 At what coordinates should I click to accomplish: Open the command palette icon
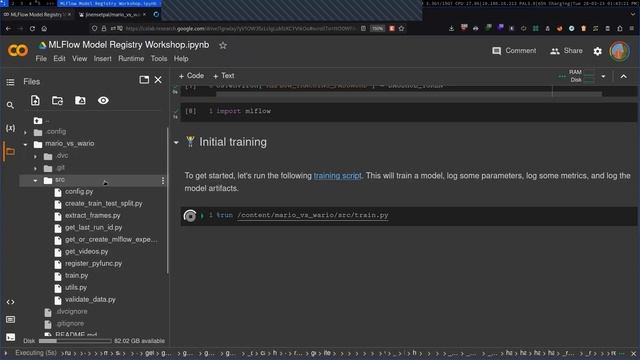click(x=10, y=320)
